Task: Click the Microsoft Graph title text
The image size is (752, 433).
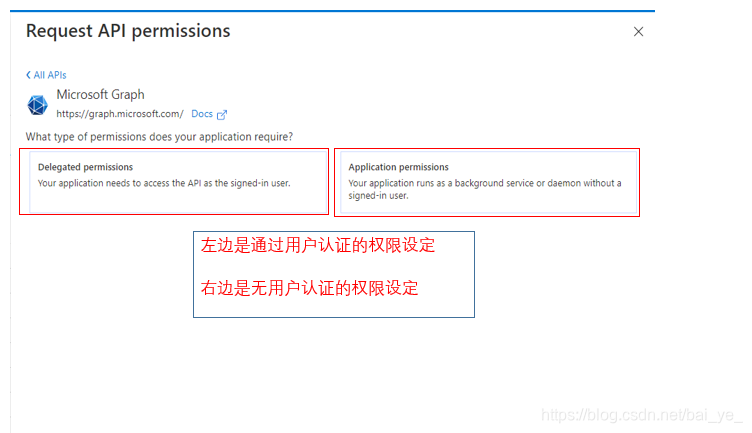Action: 100,94
